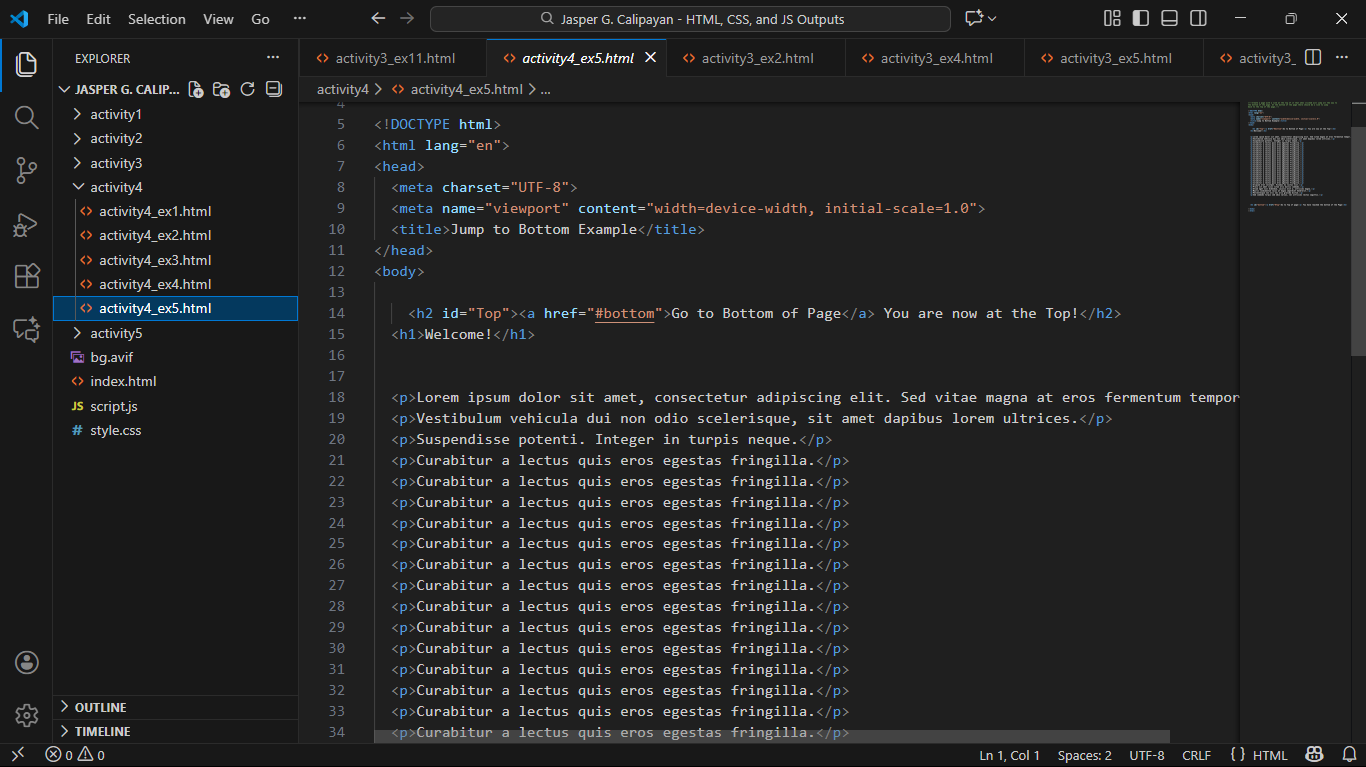Open the Extensions view

point(27,277)
